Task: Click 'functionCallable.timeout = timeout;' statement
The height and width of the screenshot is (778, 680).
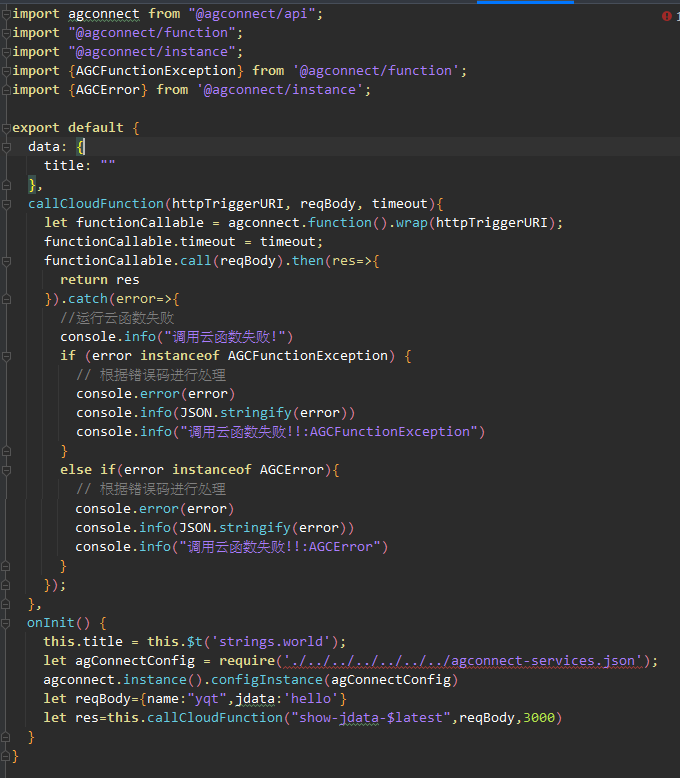Action: (183, 242)
